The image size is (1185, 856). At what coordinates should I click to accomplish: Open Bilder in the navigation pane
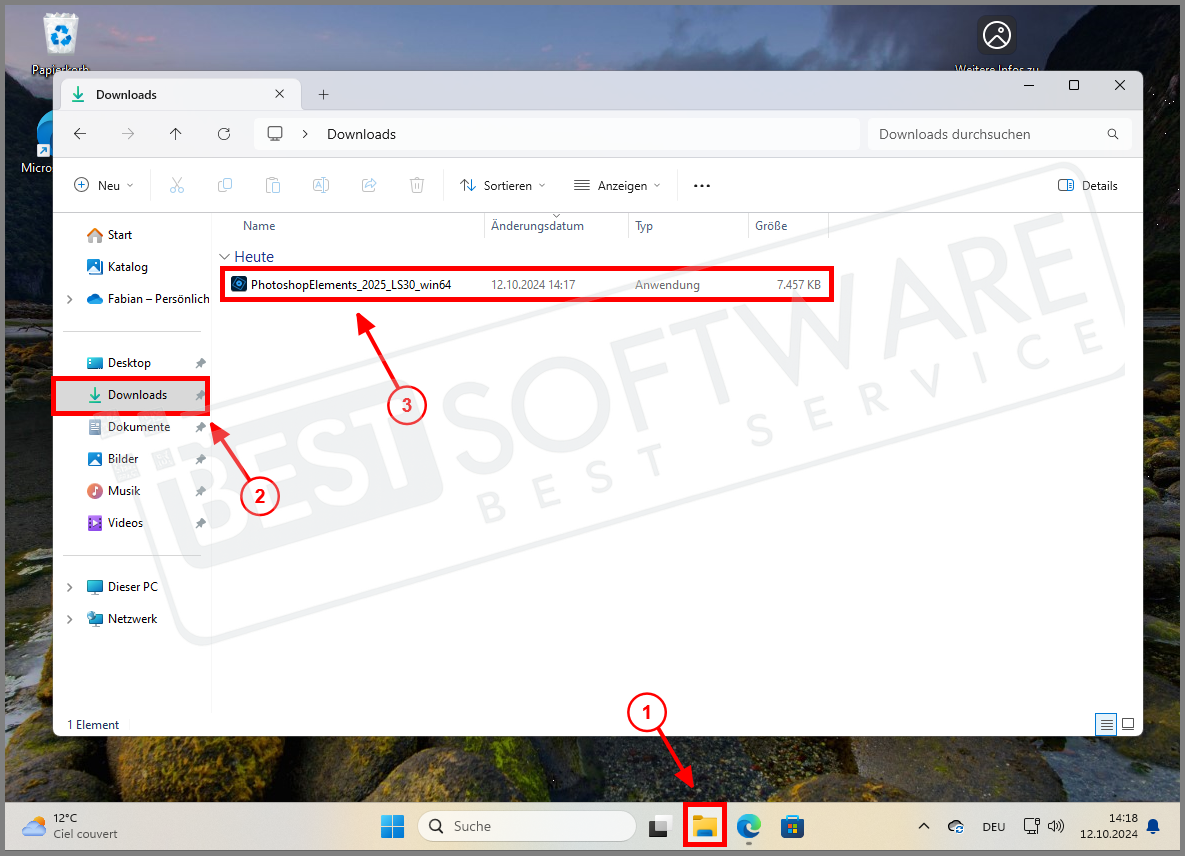(x=113, y=459)
